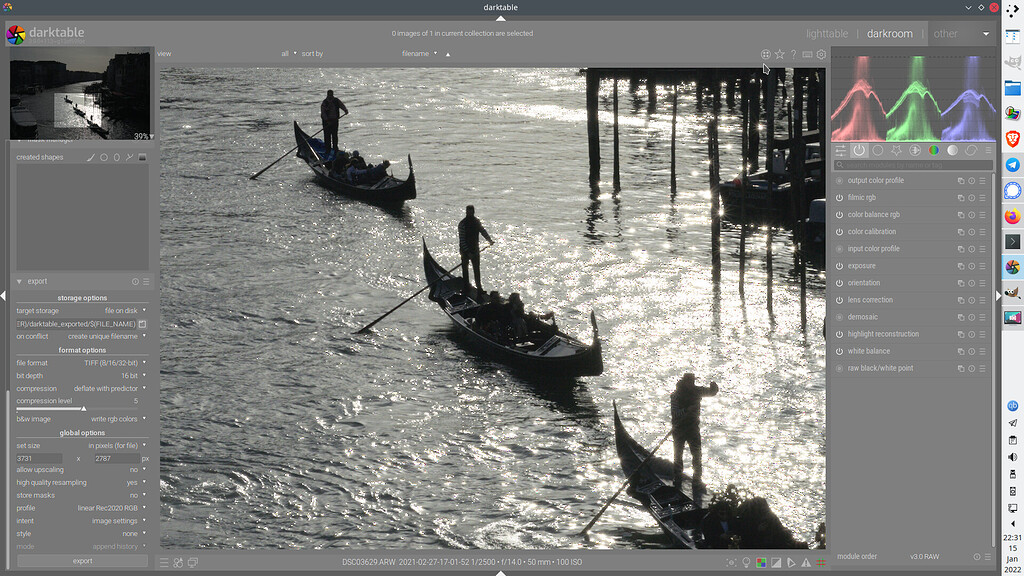Image resolution: width=1024 pixels, height=576 pixels.
Task: Reset parameters of exposure module
Action: point(971,266)
